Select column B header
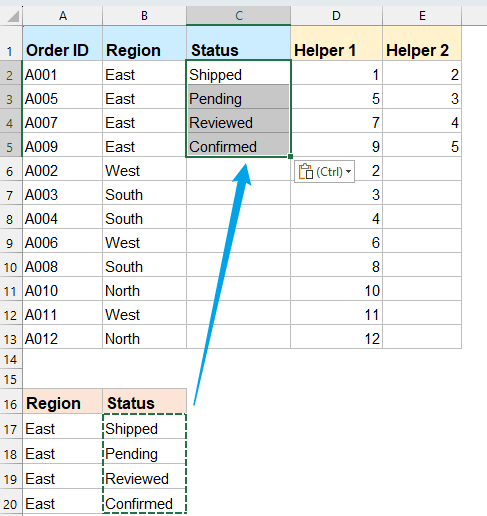Image resolution: width=487 pixels, height=516 pixels. point(144,16)
